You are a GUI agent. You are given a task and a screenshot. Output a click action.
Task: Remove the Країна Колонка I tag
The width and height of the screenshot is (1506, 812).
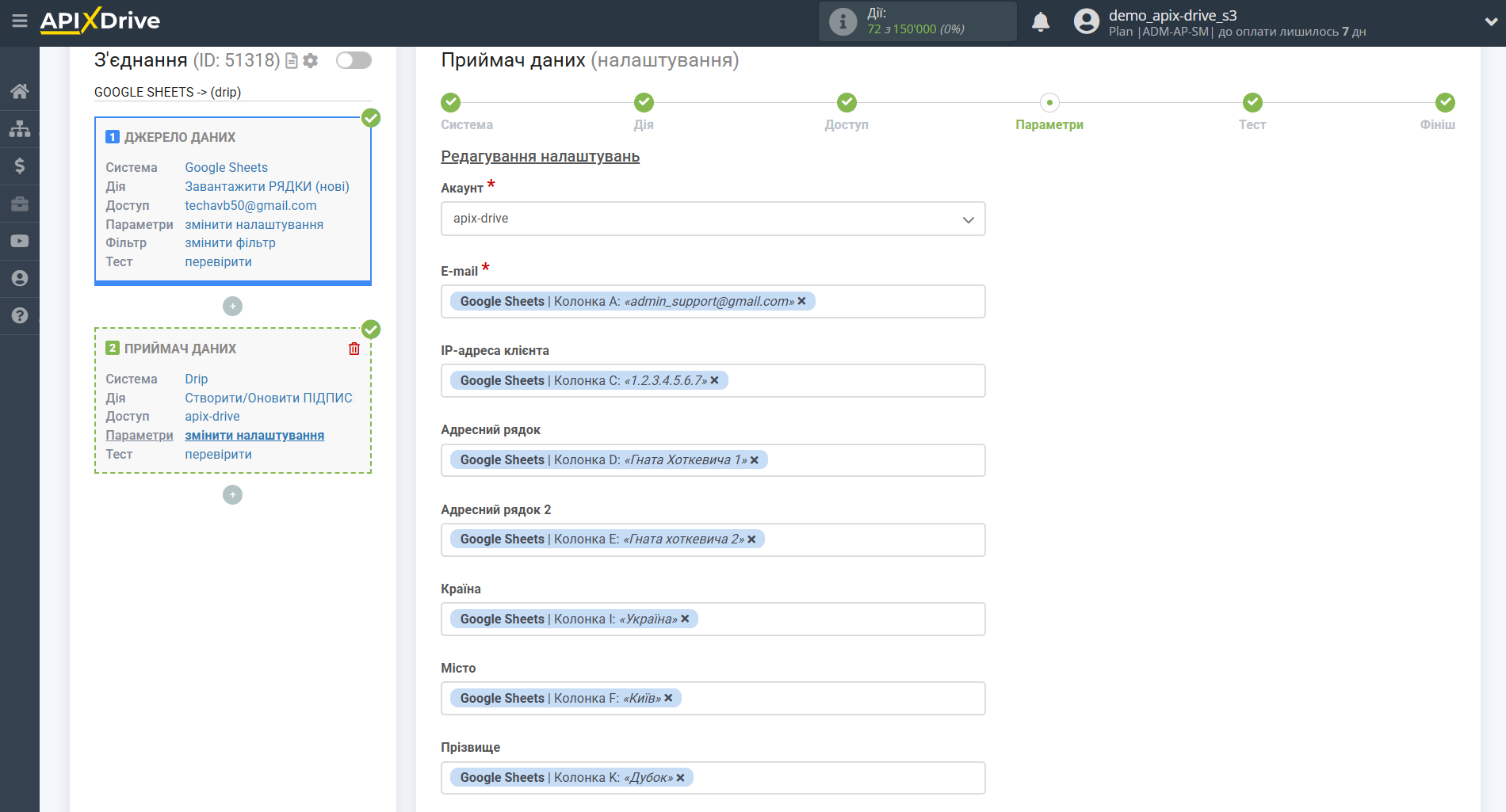click(685, 619)
